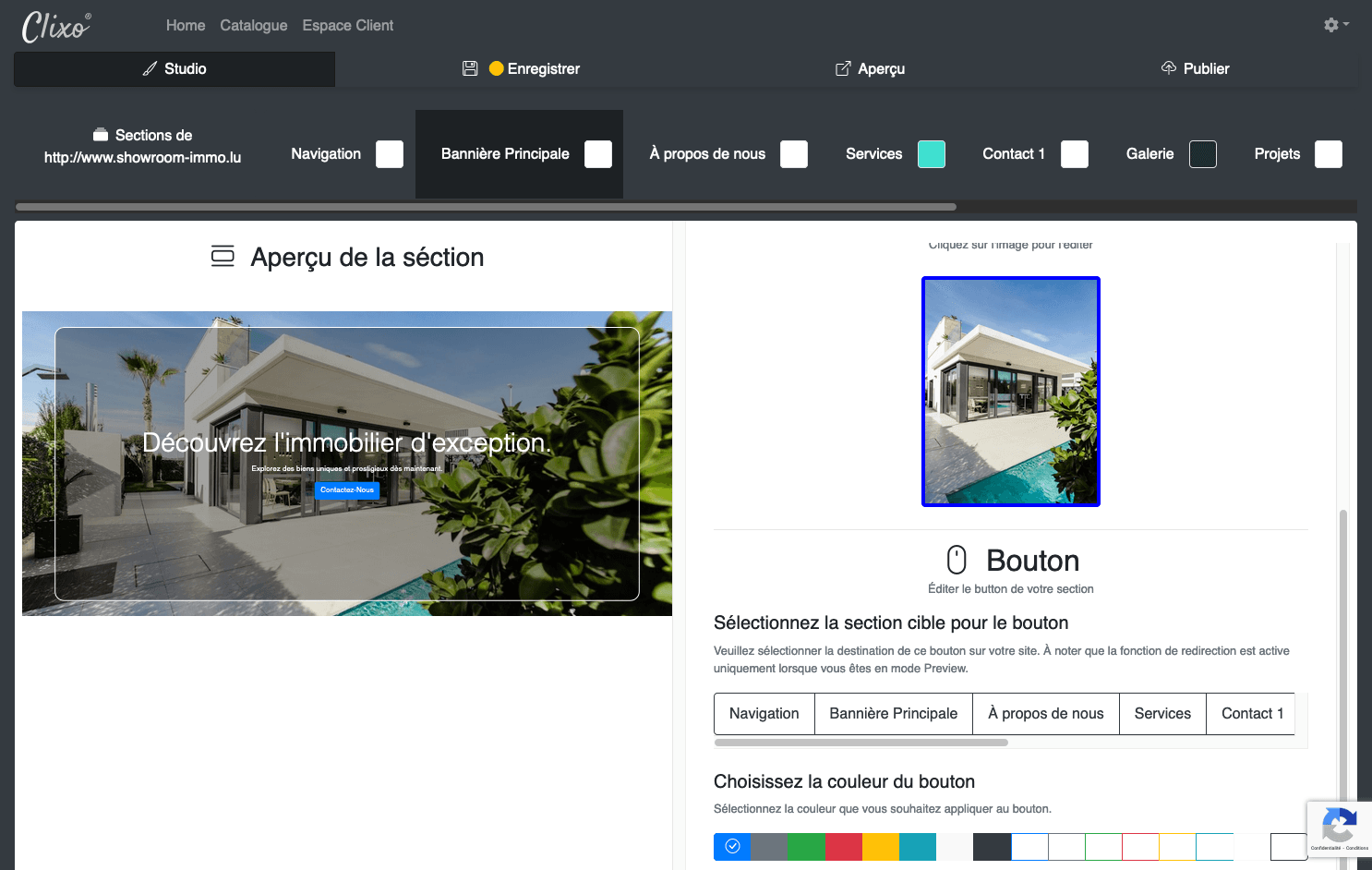The height and width of the screenshot is (870, 1372).
Task: Click the reCAPTCHA badge
Action: (1340, 828)
